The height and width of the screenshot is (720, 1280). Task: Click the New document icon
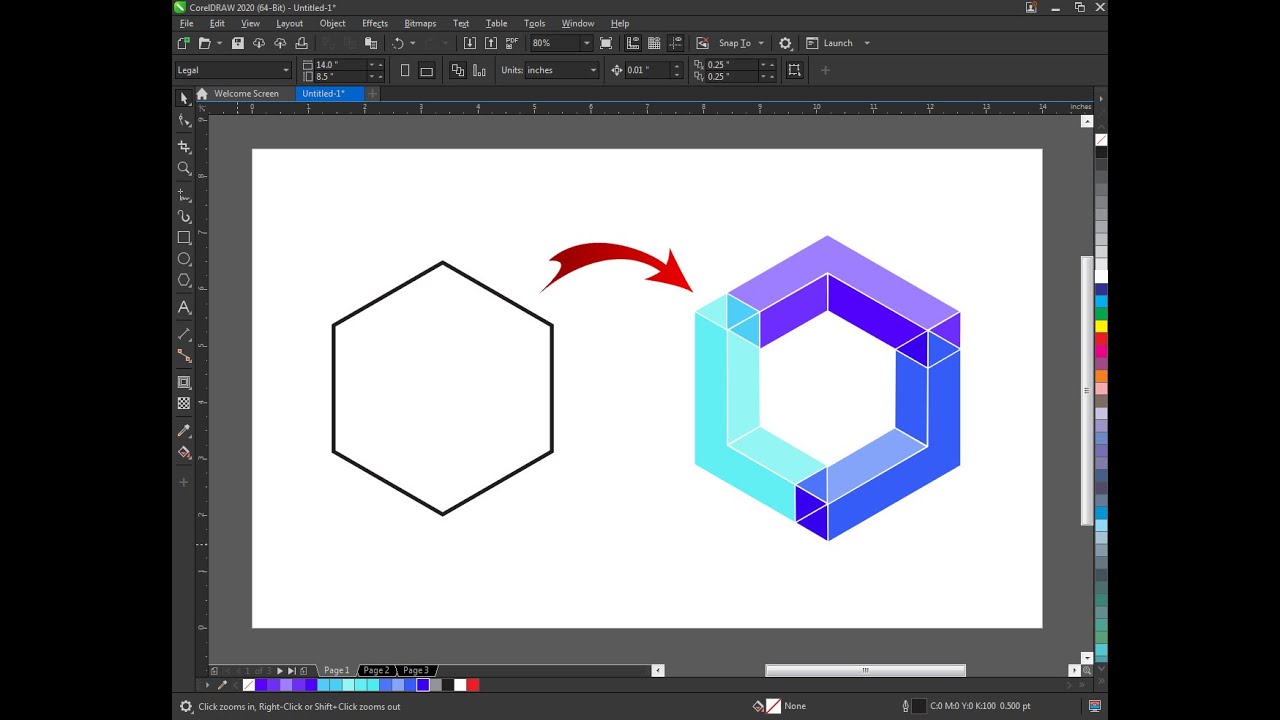[183, 43]
